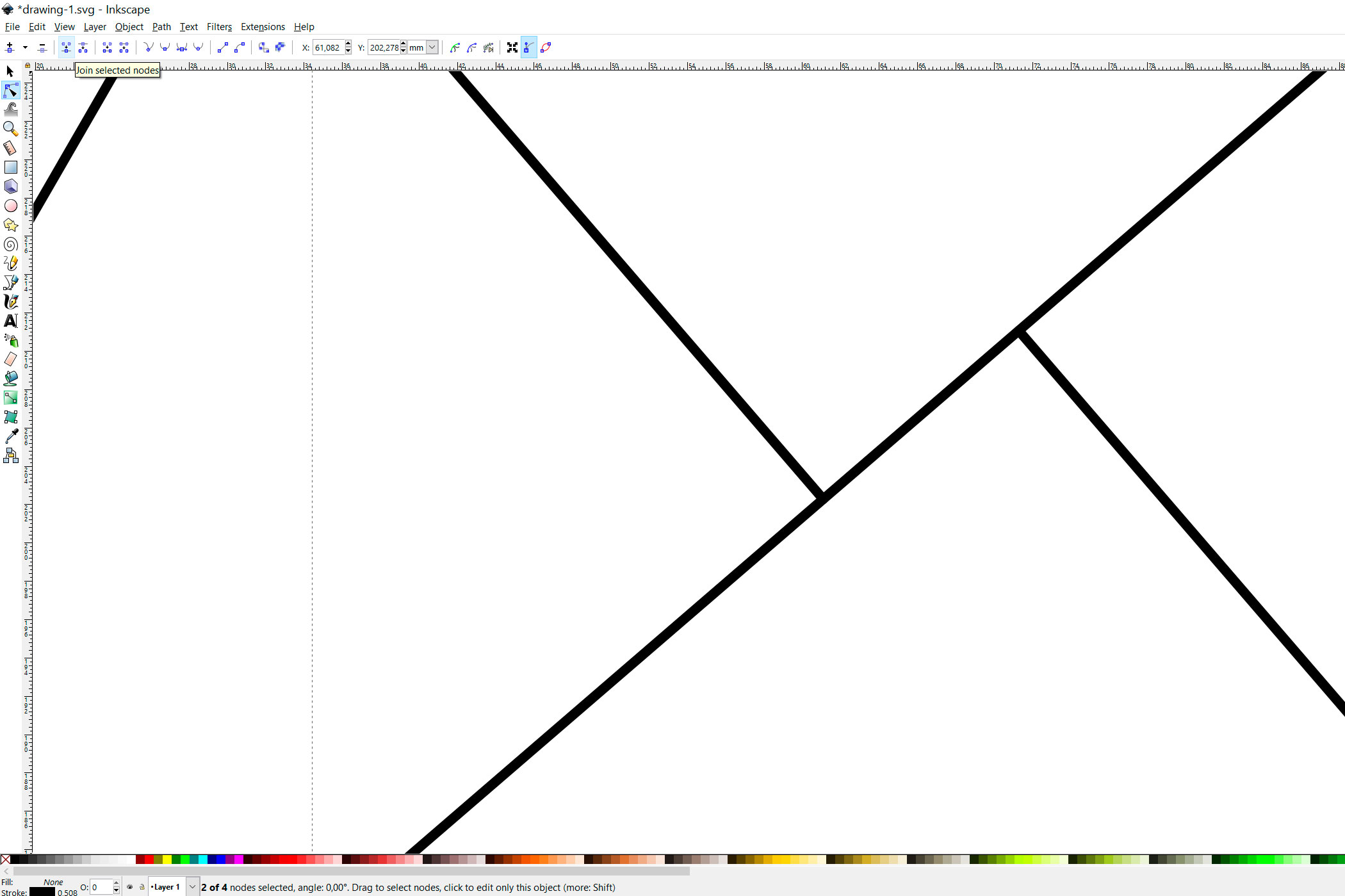Toggle show Bezier handles of selected nodes
The width and height of the screenshot is (1345, 896).
528,47
